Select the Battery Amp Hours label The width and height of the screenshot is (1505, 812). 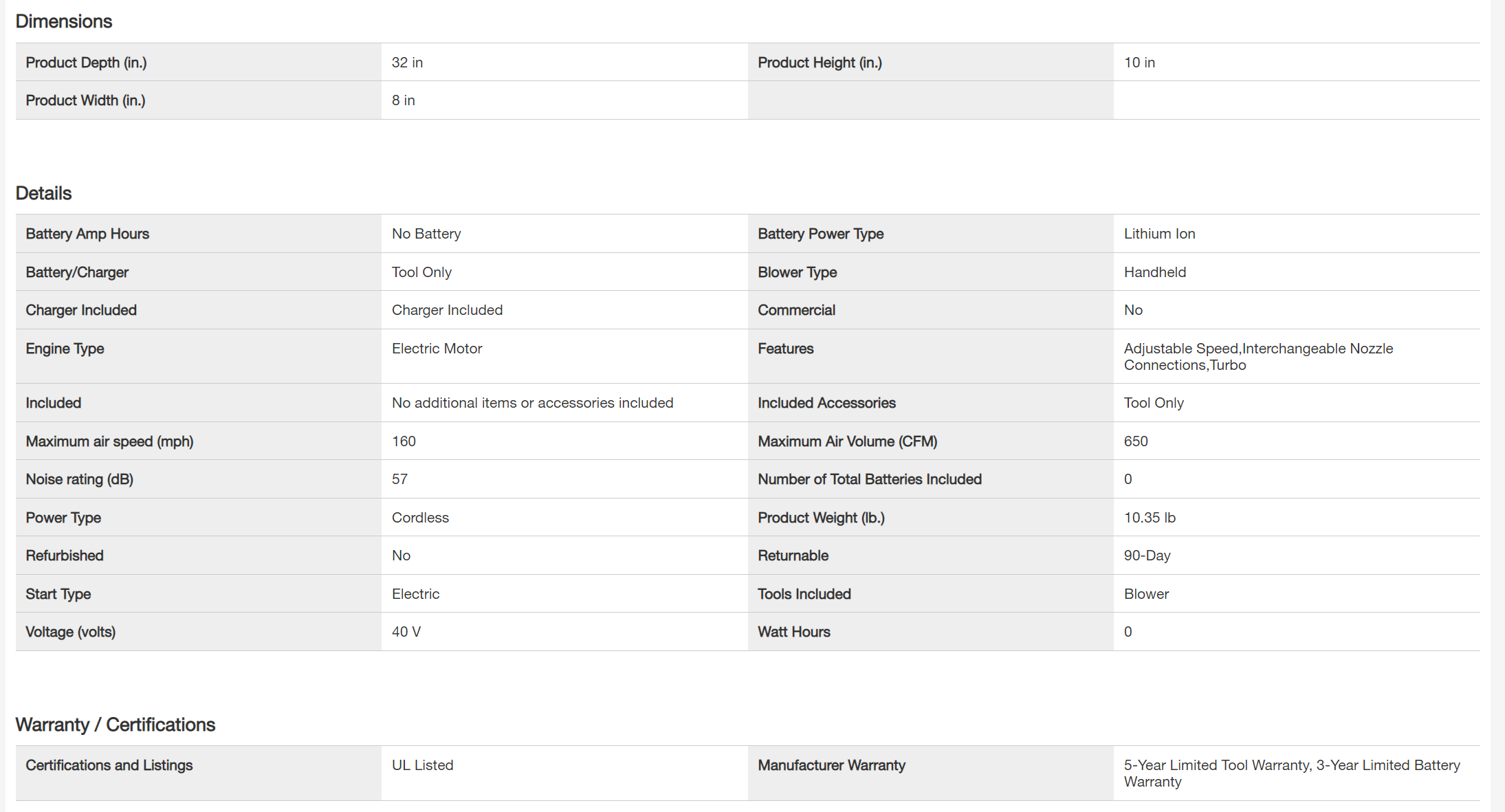click(87, 234)
